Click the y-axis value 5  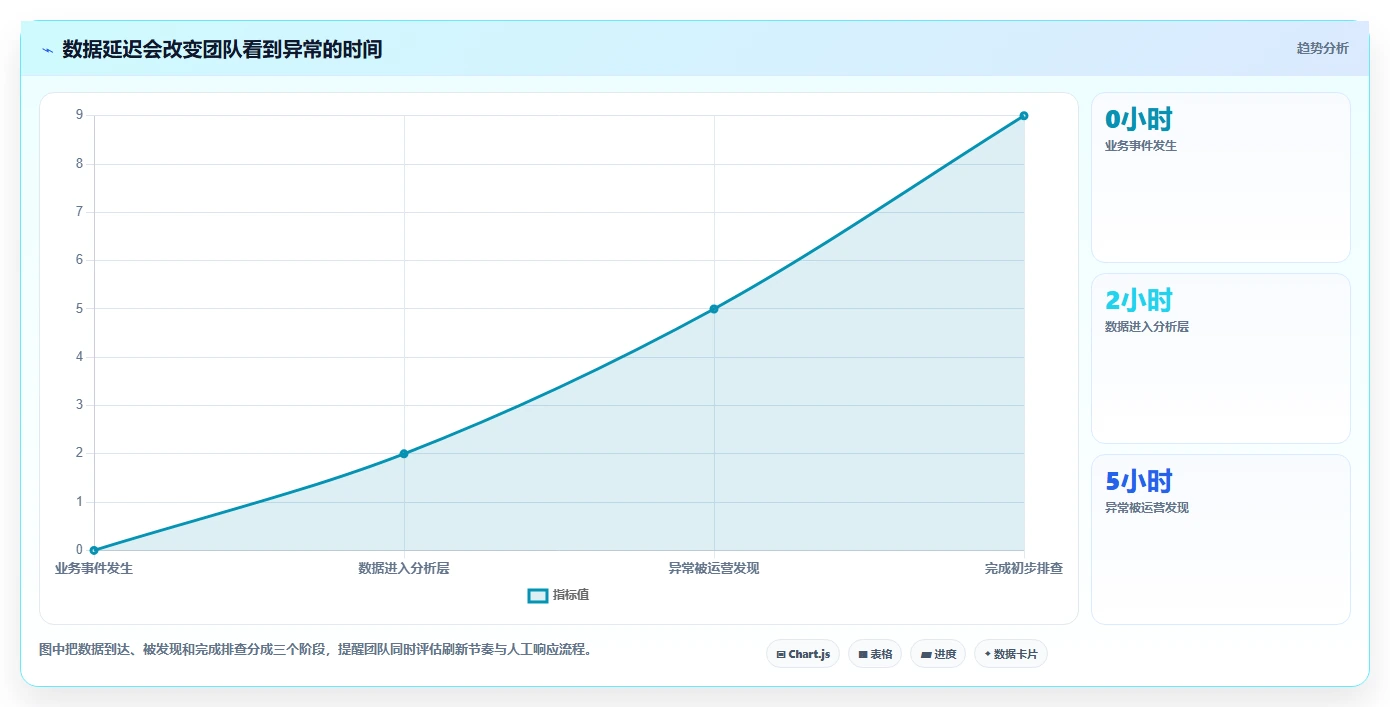pos(79,309)
